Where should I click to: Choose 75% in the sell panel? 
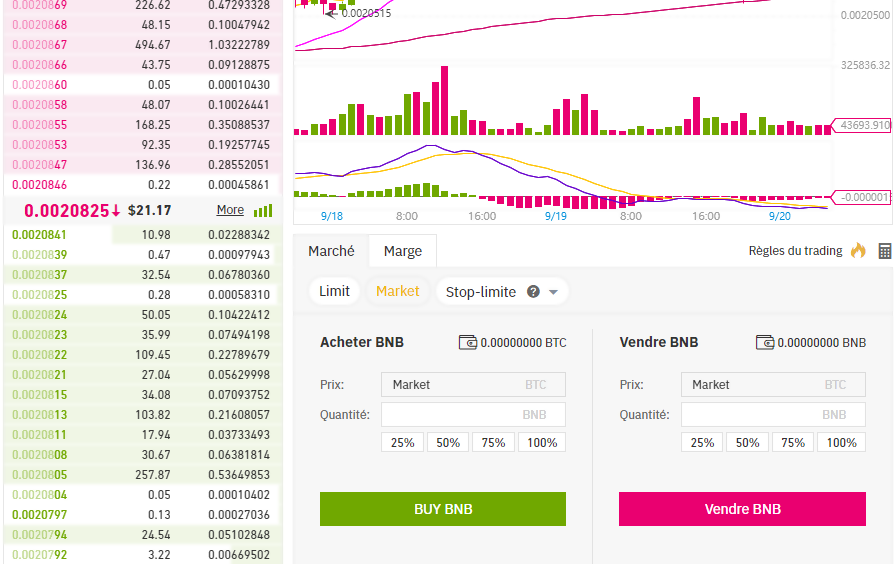pos(793,442)
